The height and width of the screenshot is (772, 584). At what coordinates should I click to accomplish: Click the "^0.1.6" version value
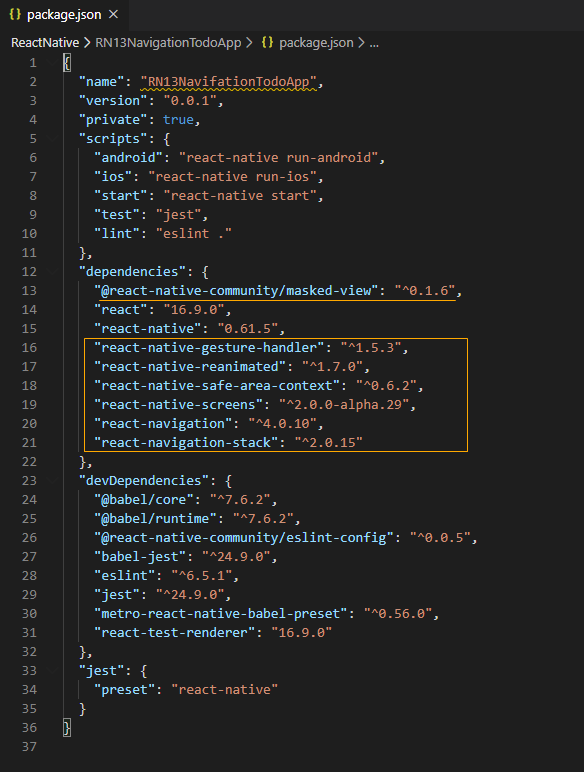click(424, 291)
